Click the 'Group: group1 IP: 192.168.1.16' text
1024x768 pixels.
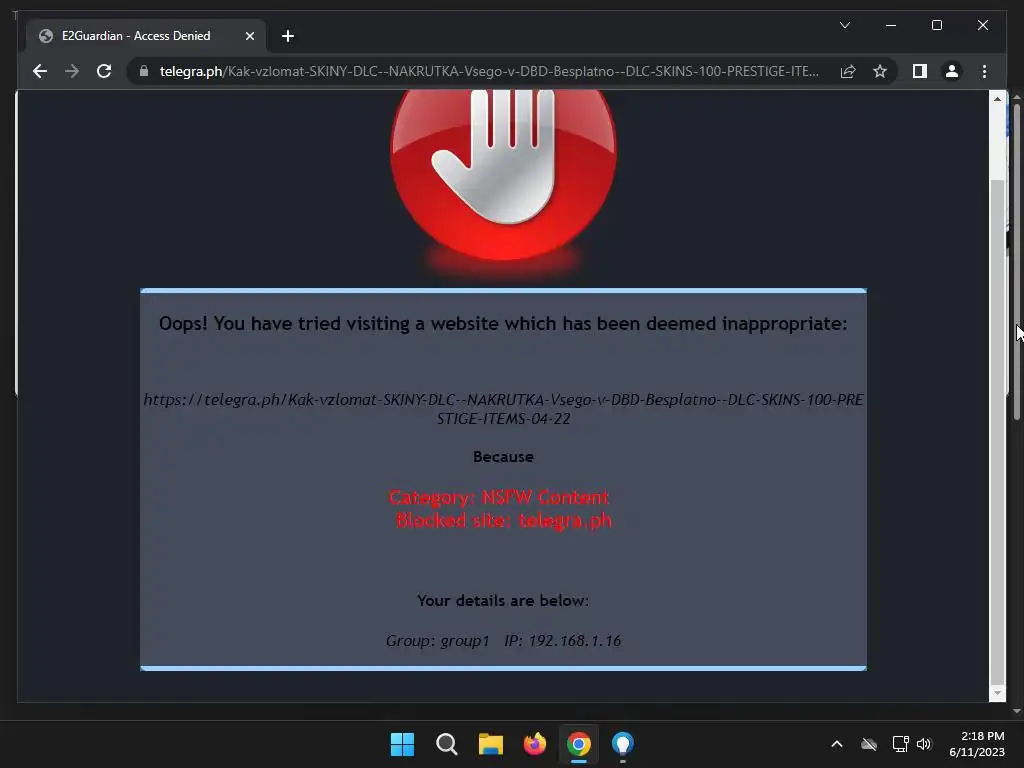point(503,641)
